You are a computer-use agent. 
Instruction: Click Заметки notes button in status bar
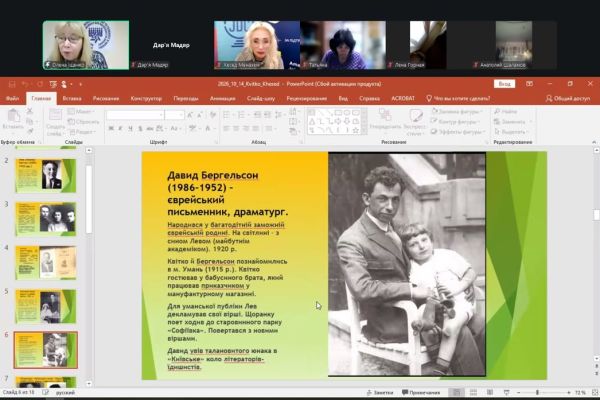click(380, 392)
